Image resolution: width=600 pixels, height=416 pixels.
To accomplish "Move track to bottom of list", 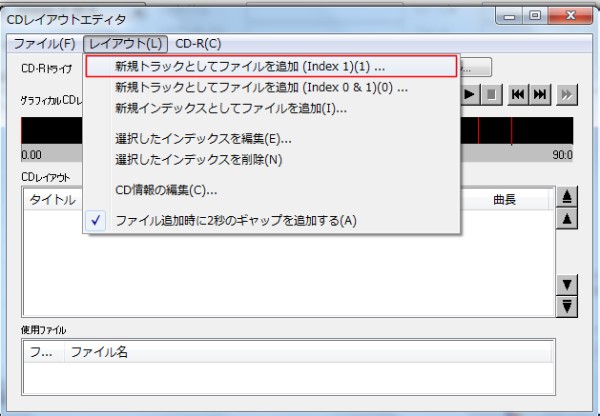I will [x=567, y=306].
